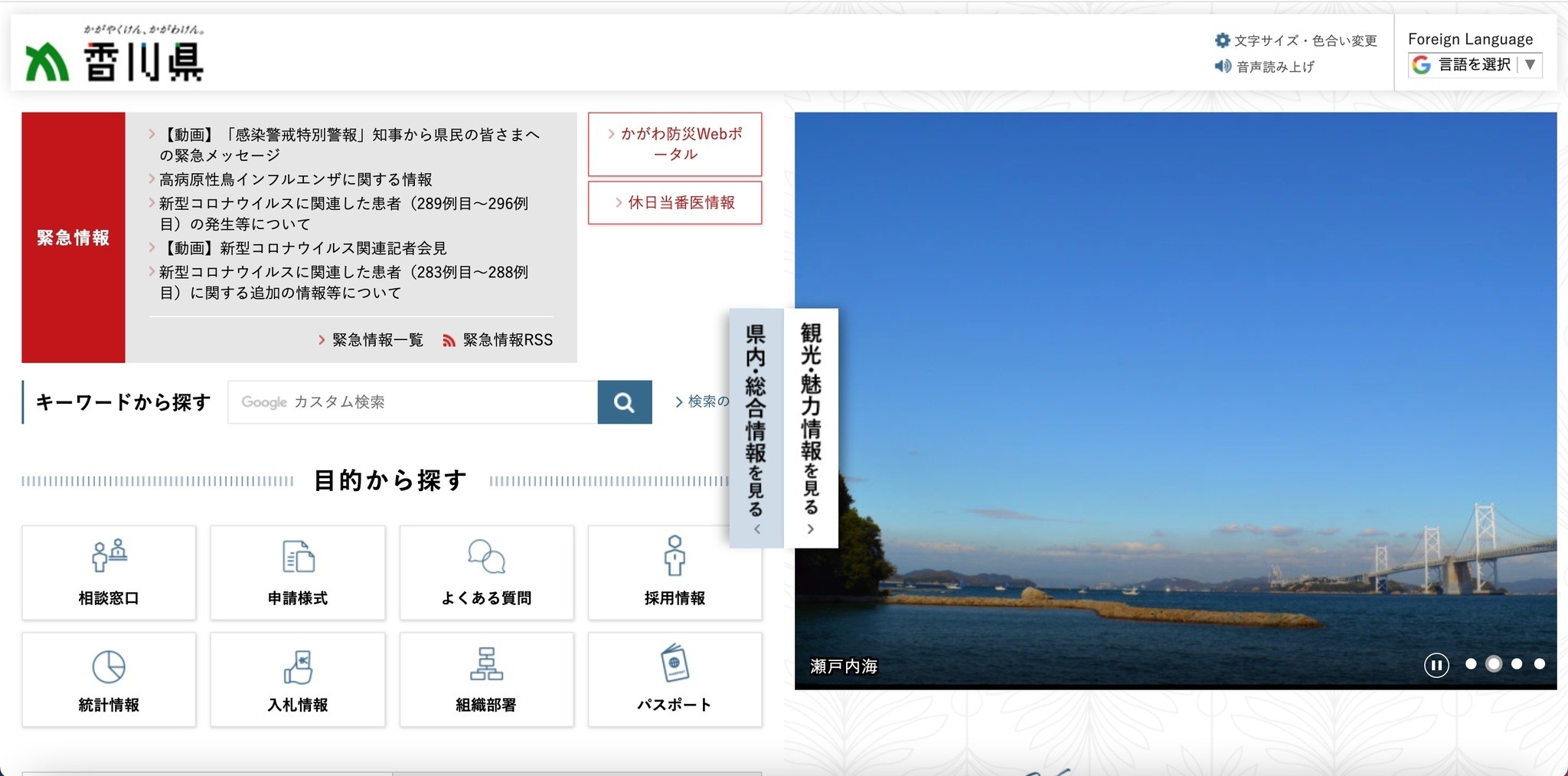Click the 休日当番医情報 button

pyautogui.click(x=675, y=203)
